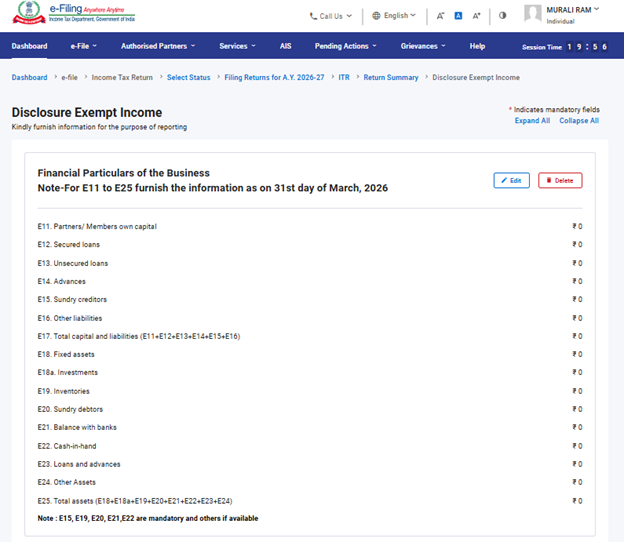The height and width of the screenshot is (542, 624).
Task: Reset font size with highlighted A icon
Action: (458, 16)
